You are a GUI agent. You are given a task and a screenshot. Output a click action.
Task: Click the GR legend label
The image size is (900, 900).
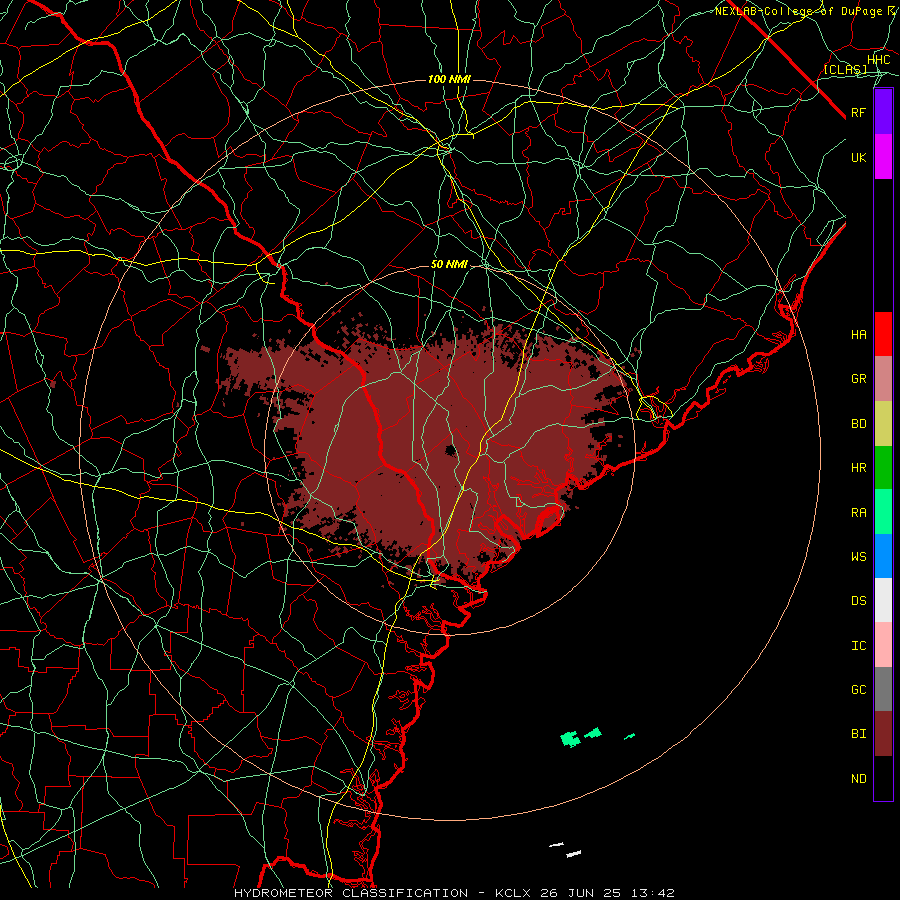coord(858,379)
